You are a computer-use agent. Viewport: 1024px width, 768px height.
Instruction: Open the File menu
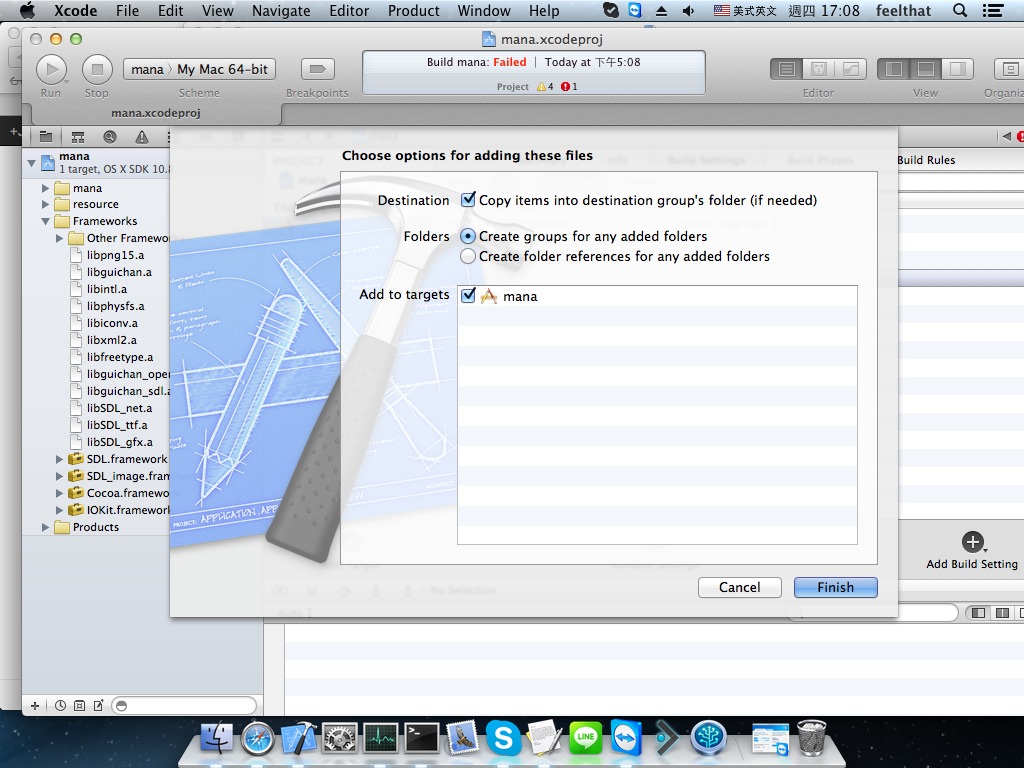pyautogui.click(x=127, y=10)
